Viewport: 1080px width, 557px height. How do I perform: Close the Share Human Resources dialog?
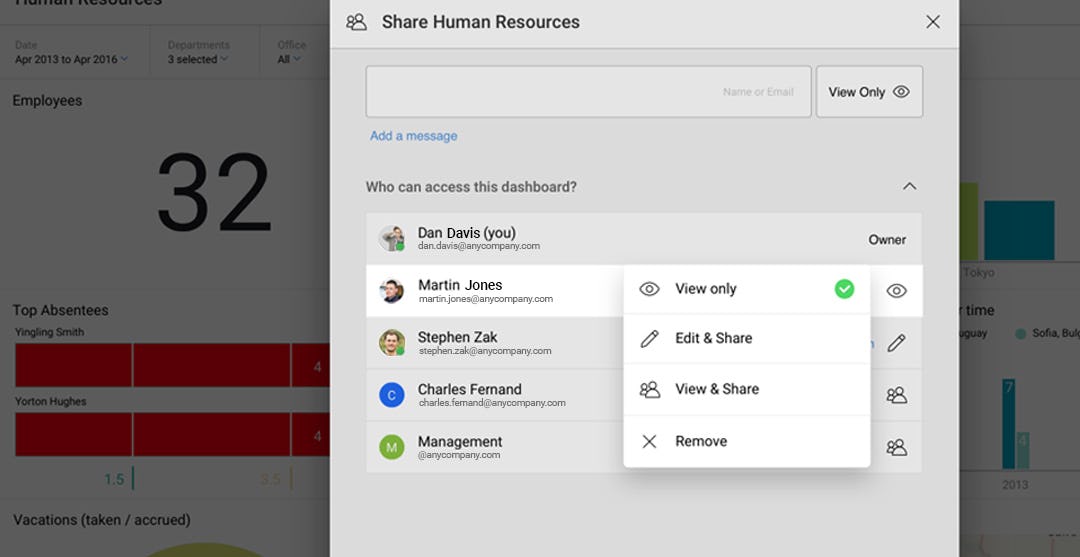point(933,22)
